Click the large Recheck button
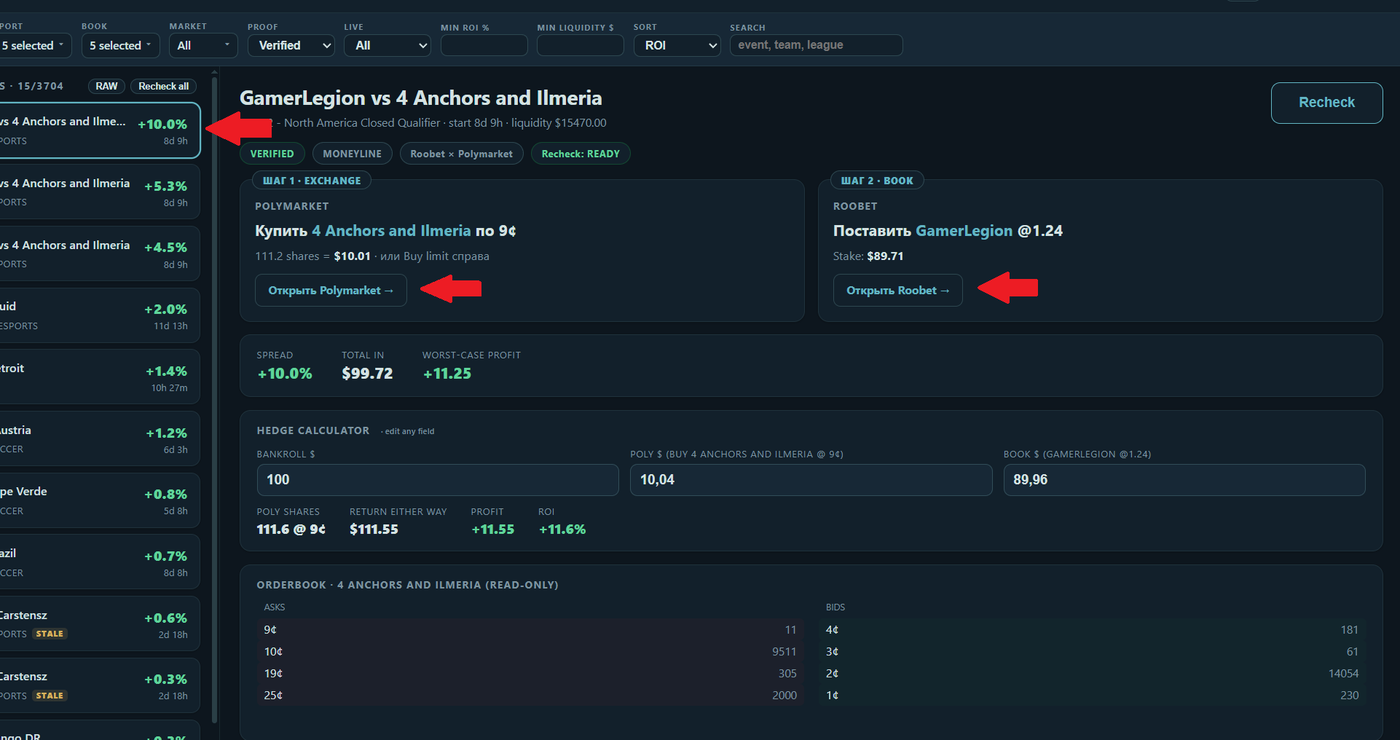1400x740 pixels. [1327, 103]
